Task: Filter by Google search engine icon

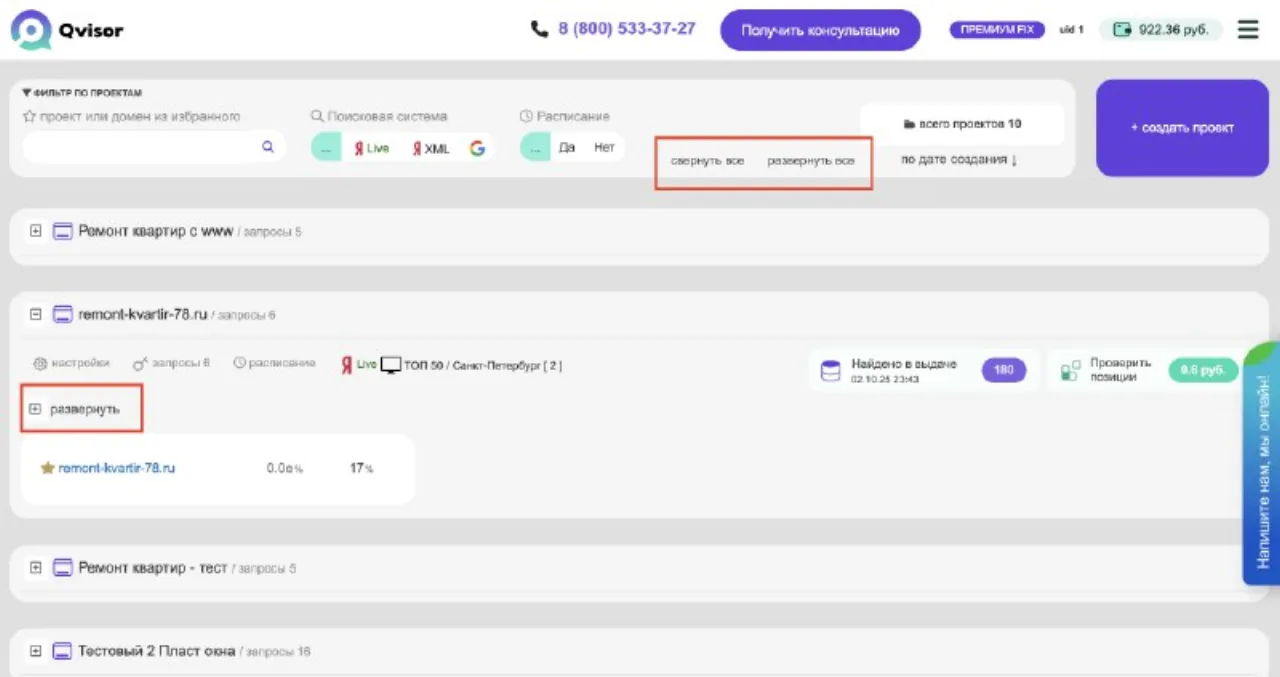Action: 477,148
